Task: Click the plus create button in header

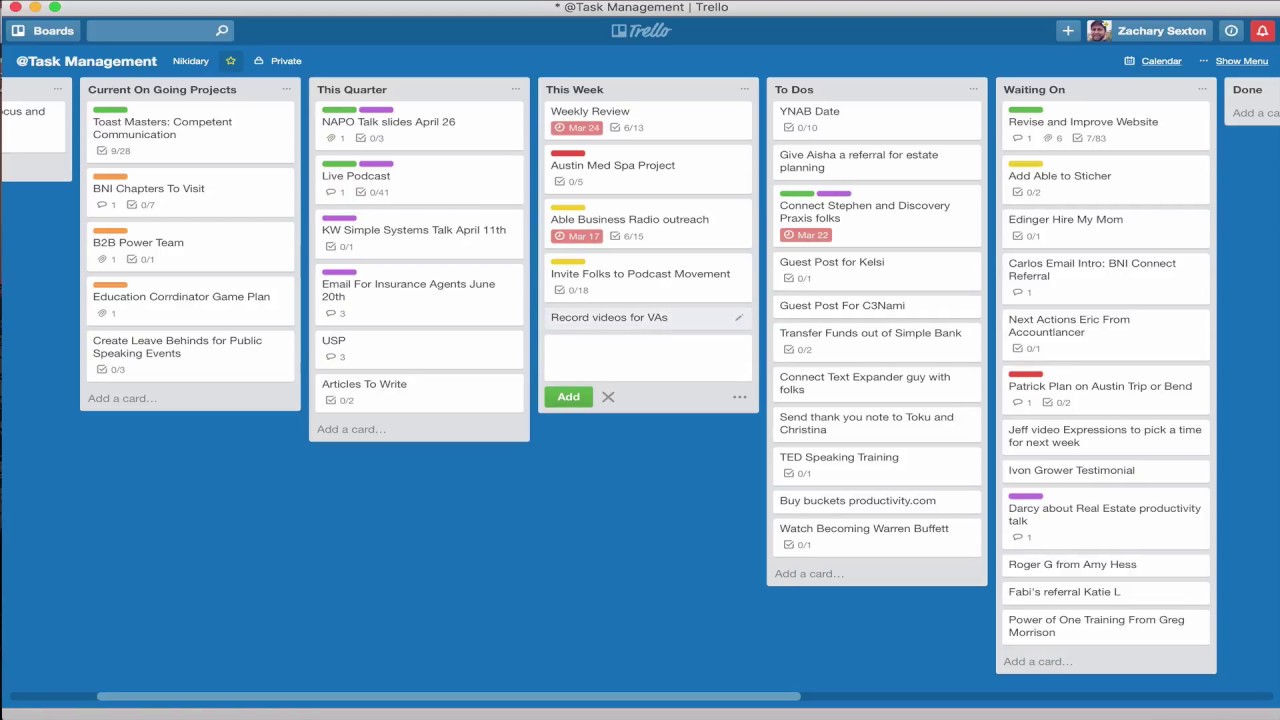Action: pyautogui.click(x=1068, y=31)
